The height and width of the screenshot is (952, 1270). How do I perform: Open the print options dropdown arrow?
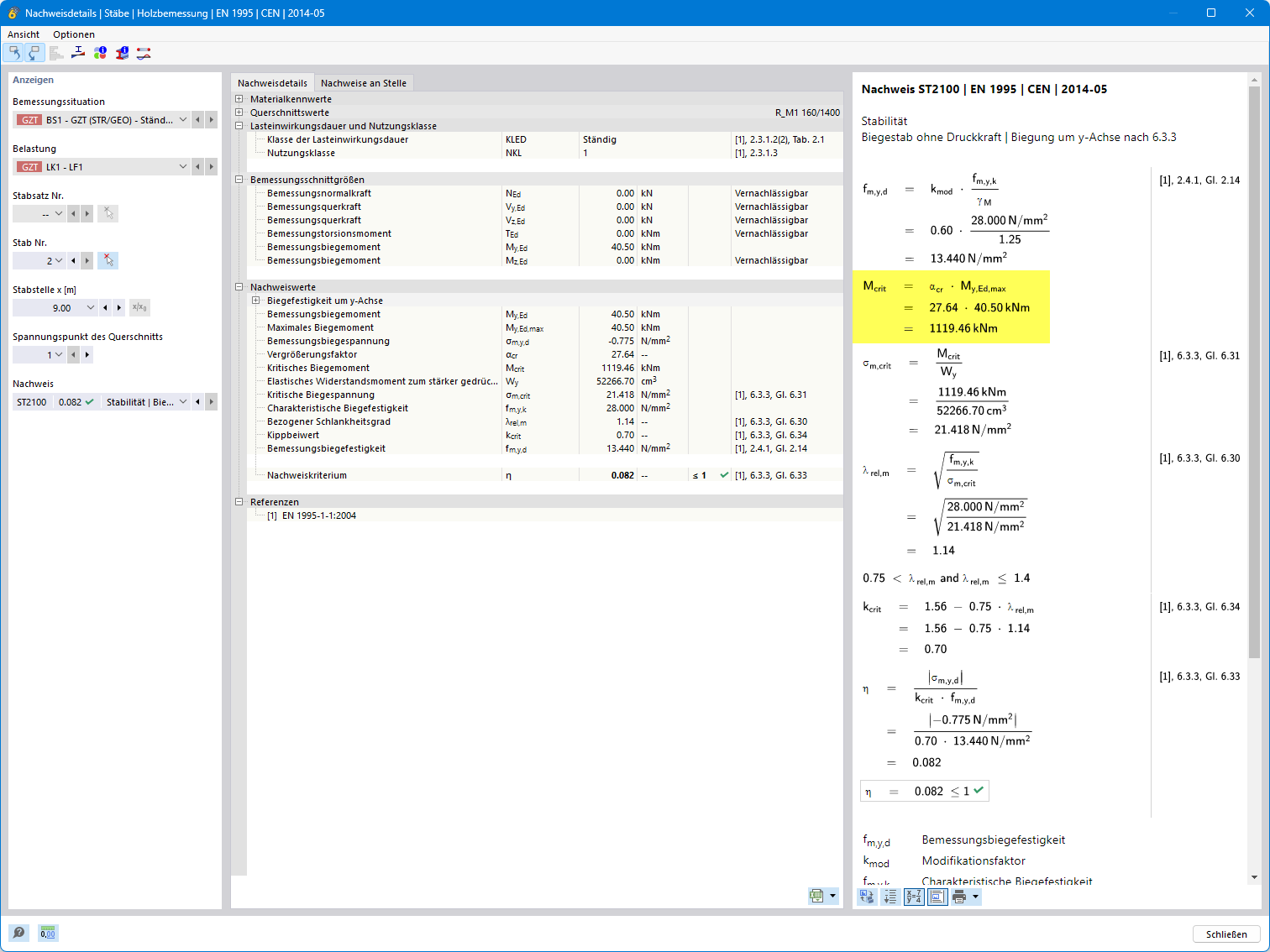pyautogui.click(x=975, y=897)
